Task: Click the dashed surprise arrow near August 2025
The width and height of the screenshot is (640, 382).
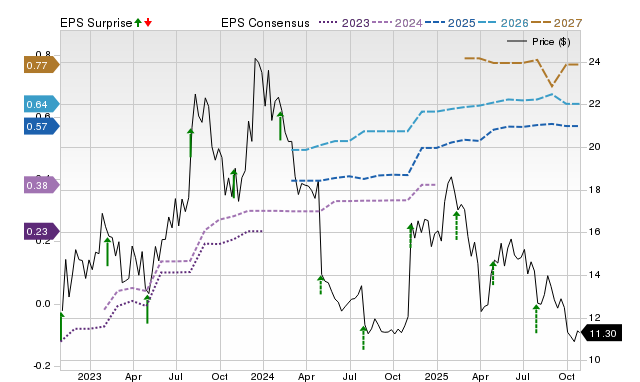Action: pos(536,319)
